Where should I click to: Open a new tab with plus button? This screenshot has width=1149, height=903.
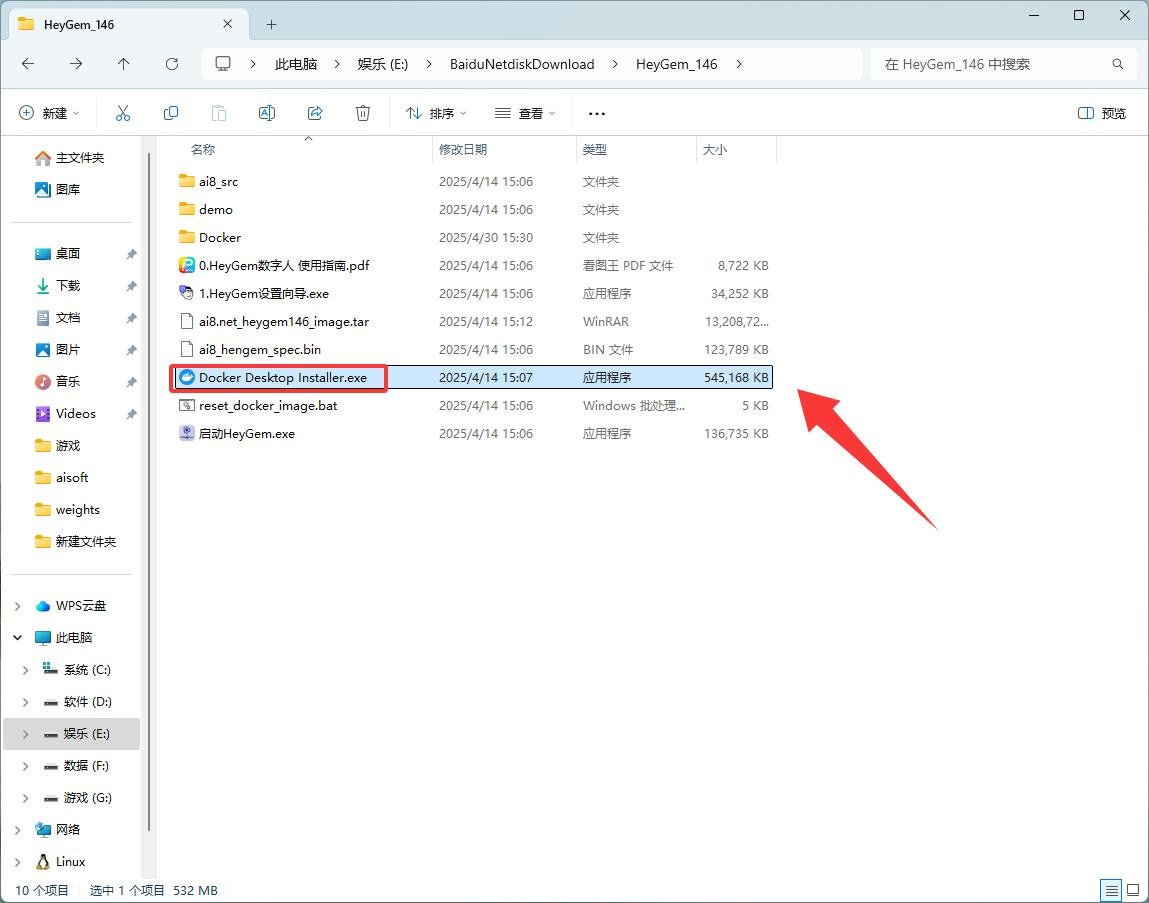tap(271, 24)
